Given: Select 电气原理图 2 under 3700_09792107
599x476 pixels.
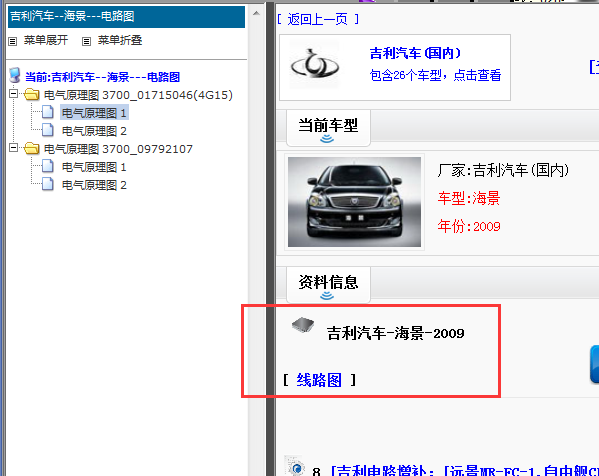Looking at the screenshot, I should [94, 185].
